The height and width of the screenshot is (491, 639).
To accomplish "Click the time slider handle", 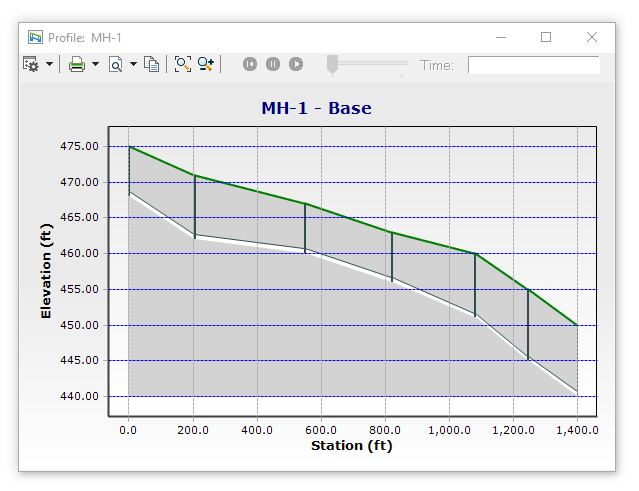I will [x=333, y=64].
